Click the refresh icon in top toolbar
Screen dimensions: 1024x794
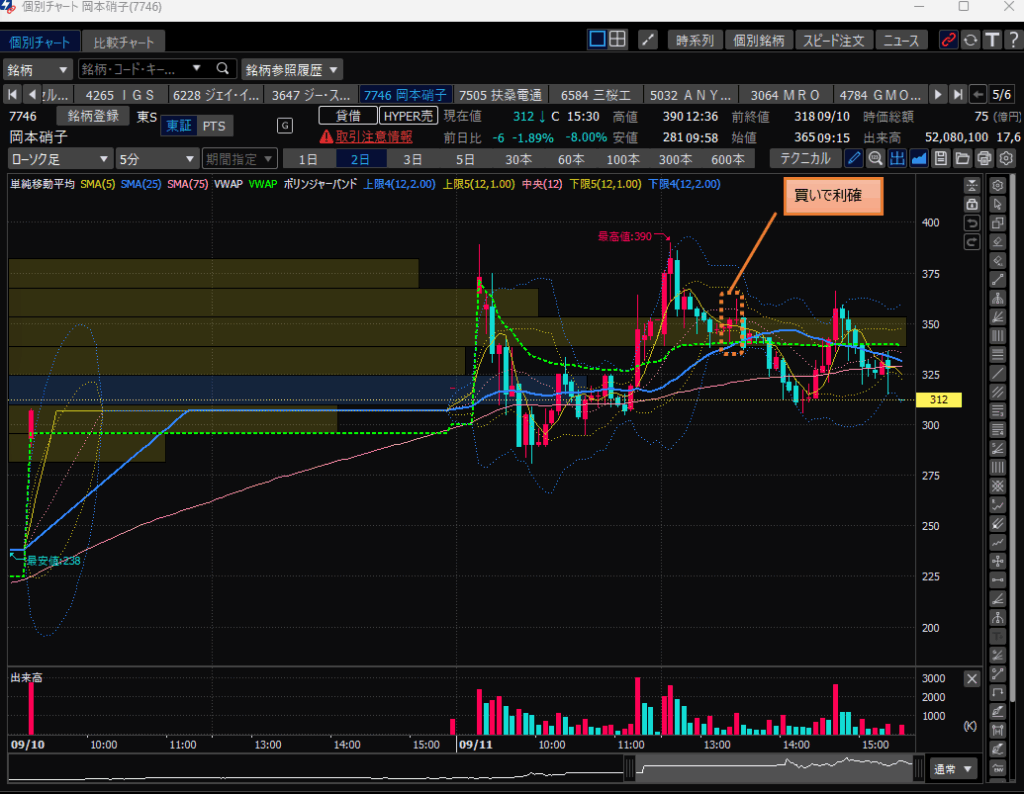pos(969,41)
